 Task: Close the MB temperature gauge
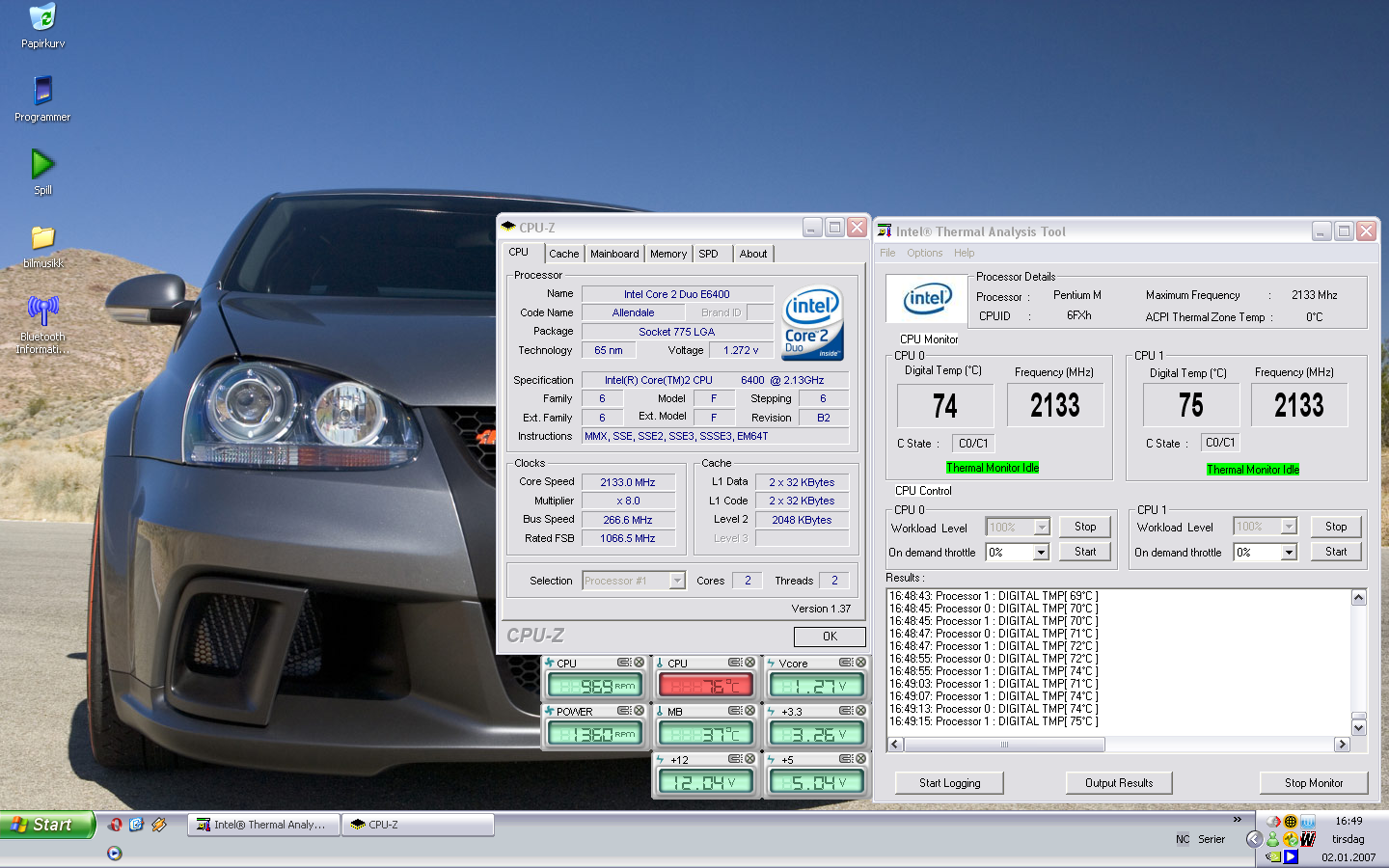750,711
